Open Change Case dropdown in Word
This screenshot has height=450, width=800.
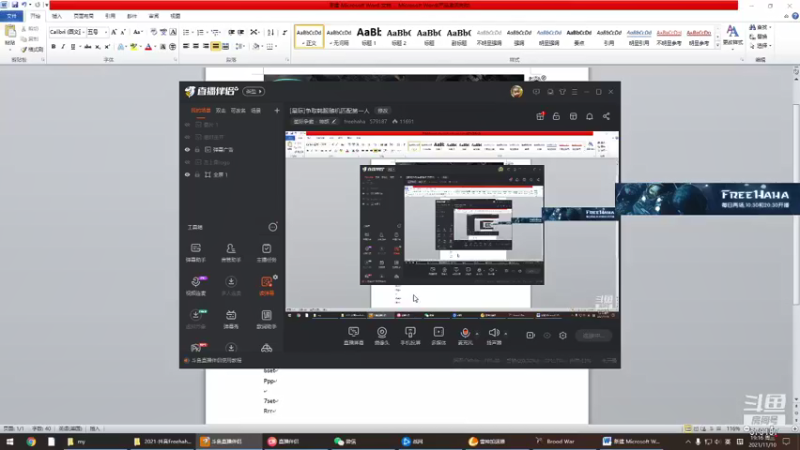coord(137,32)
